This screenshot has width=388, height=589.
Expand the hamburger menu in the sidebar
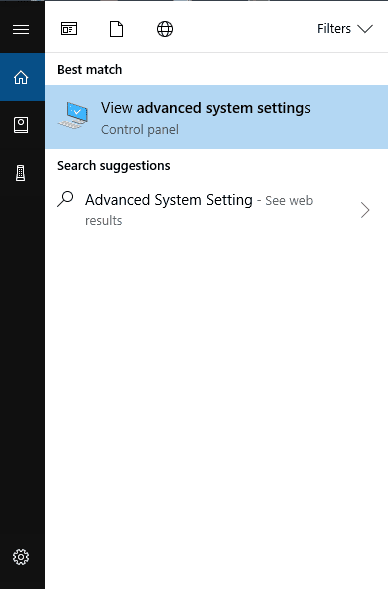[x=21, y=29]
